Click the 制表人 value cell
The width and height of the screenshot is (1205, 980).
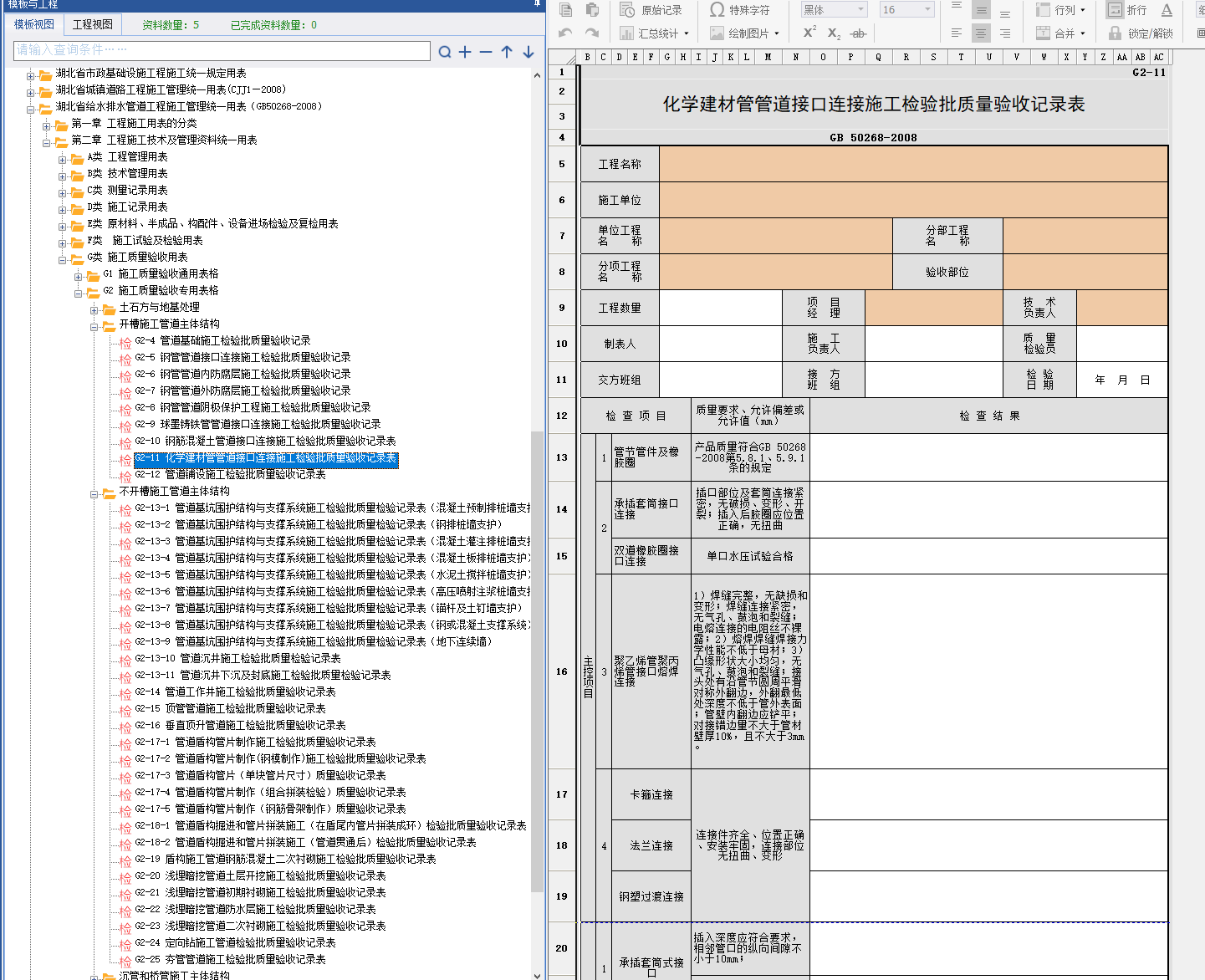[x=721, y=344]
